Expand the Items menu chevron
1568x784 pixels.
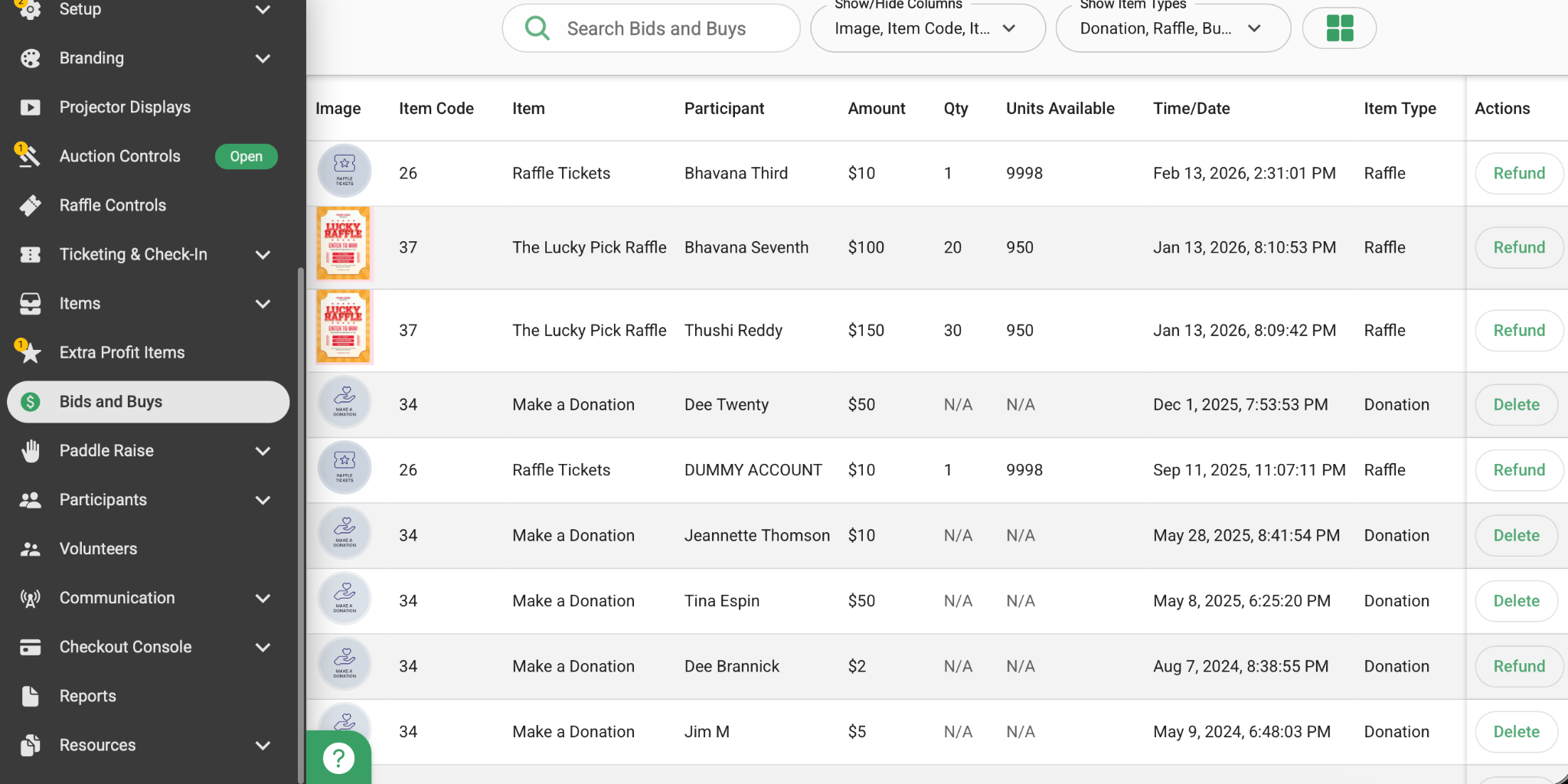[x=263, y=303]
